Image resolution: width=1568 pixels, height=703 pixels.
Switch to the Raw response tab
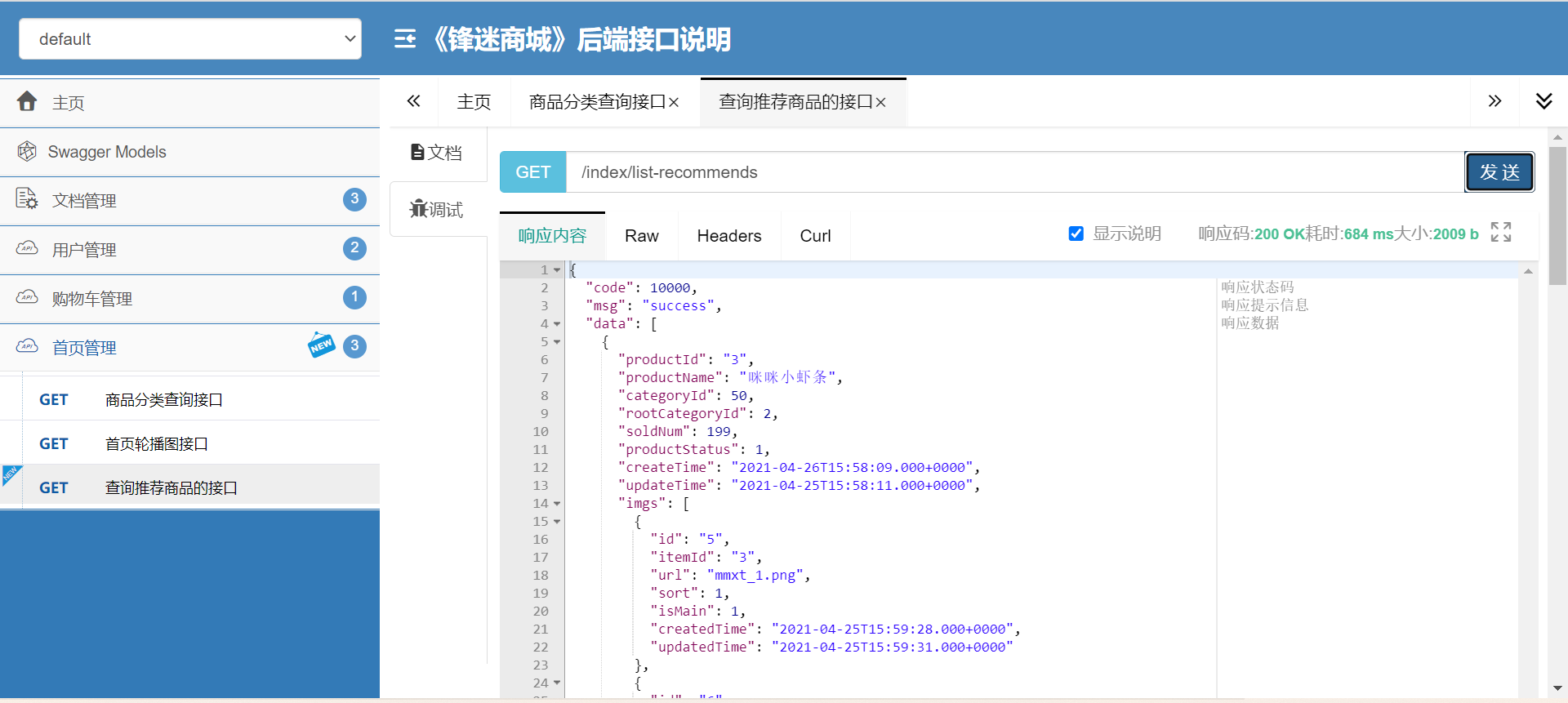coord(642,236)
